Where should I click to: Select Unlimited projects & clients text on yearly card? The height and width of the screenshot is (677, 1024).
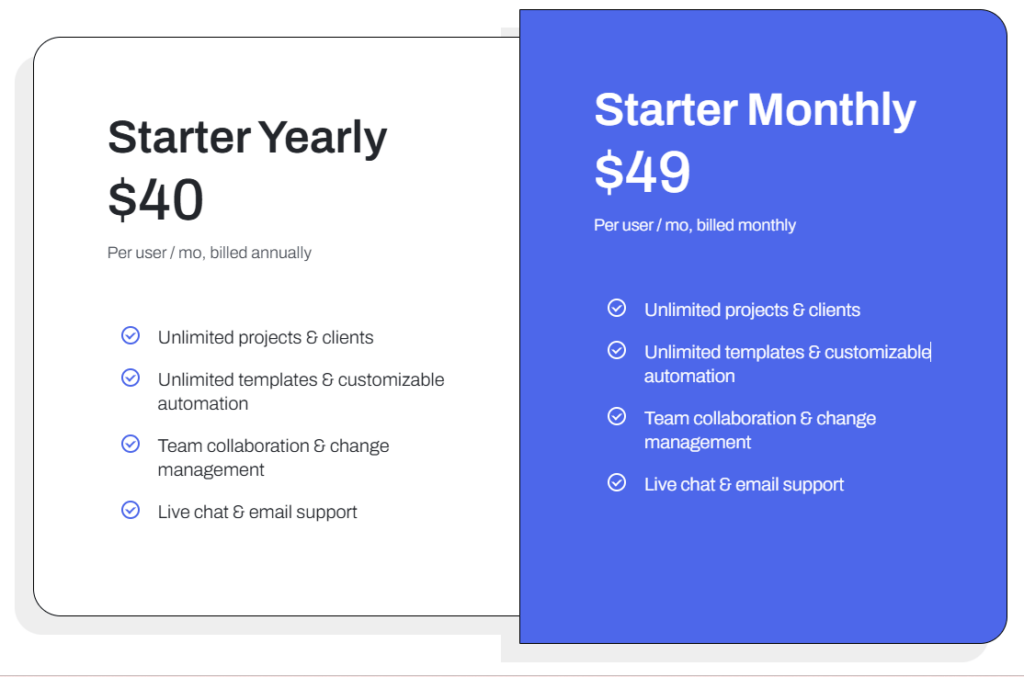click(x=265, y=337)
